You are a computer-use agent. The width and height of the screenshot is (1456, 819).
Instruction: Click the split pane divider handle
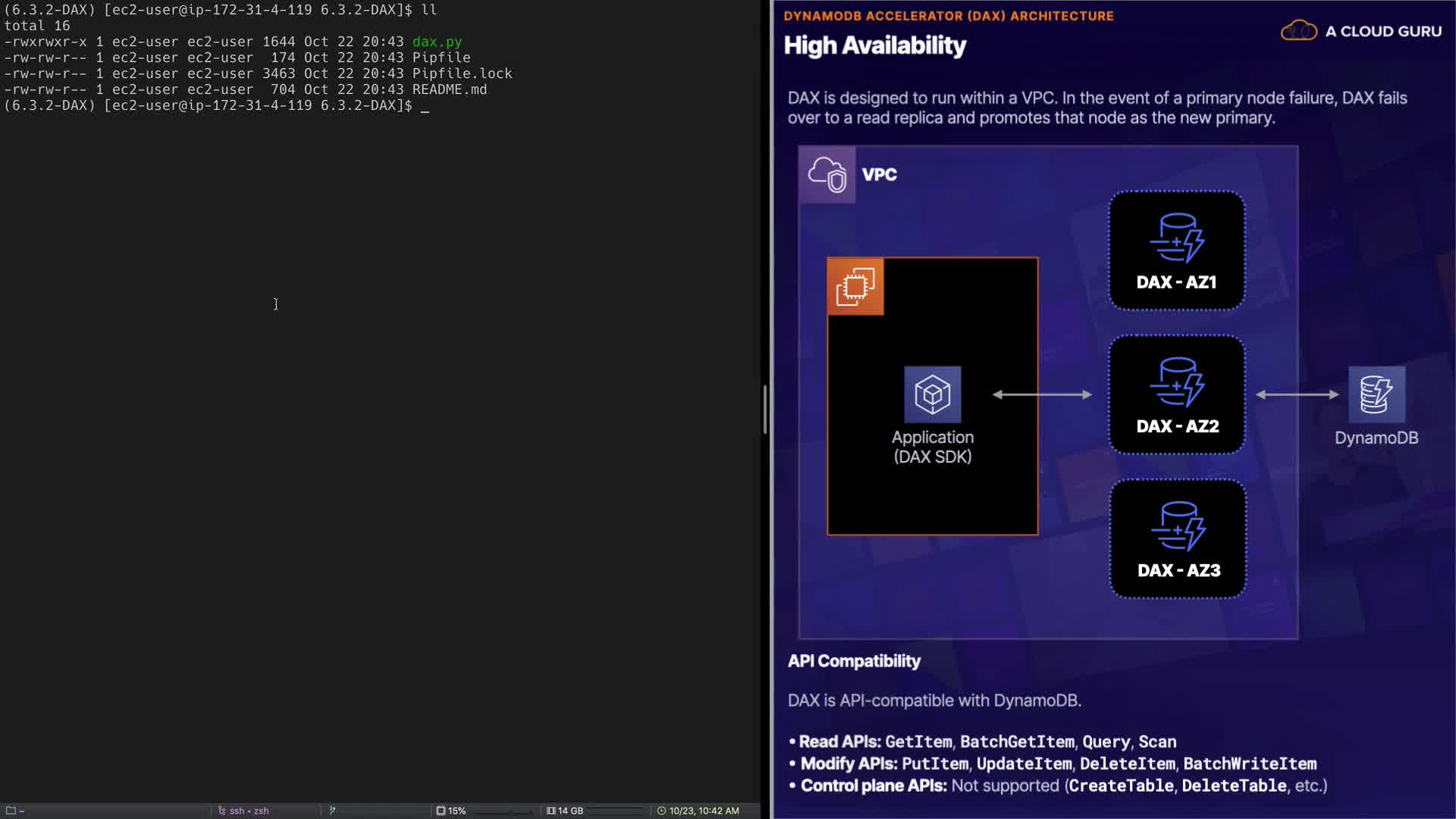(x=765, y=409)
